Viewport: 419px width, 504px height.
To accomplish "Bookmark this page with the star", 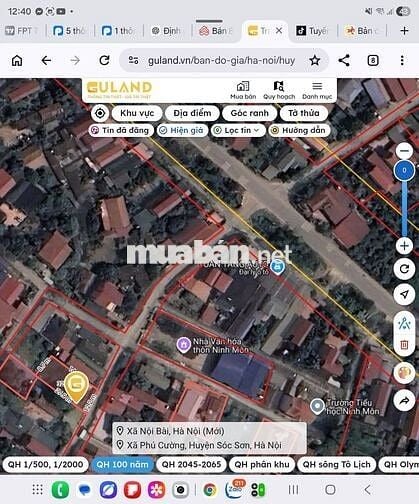I will [x=314, y=60].
